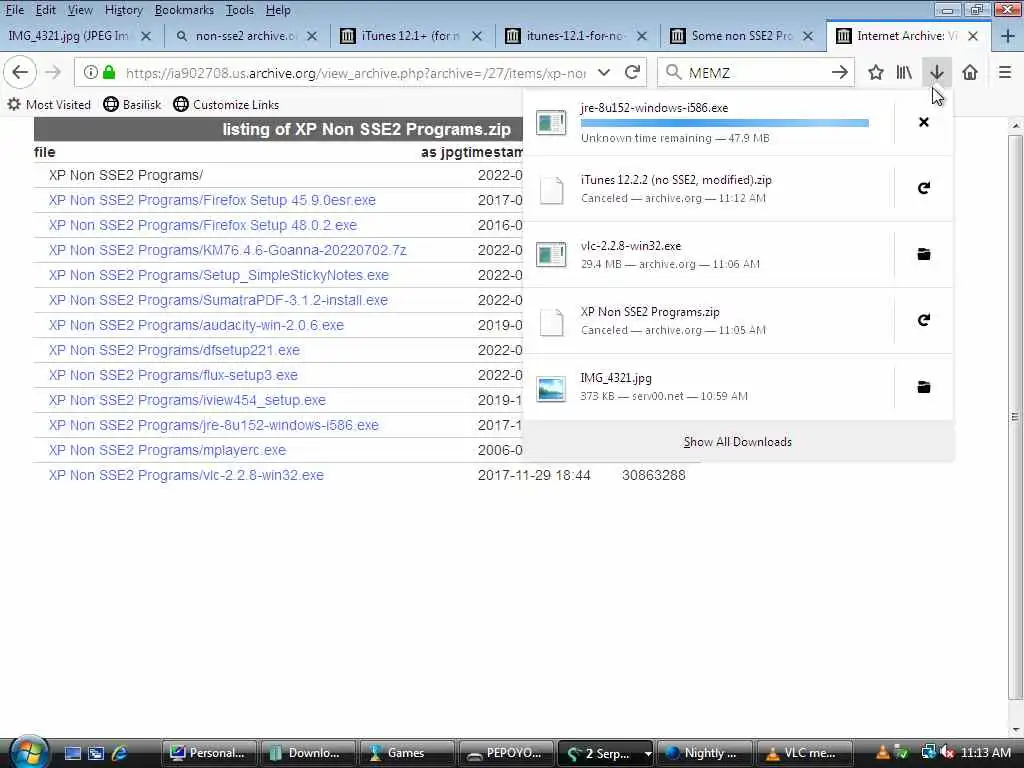Go back using the back arrow button

click(x=20, y=72)
